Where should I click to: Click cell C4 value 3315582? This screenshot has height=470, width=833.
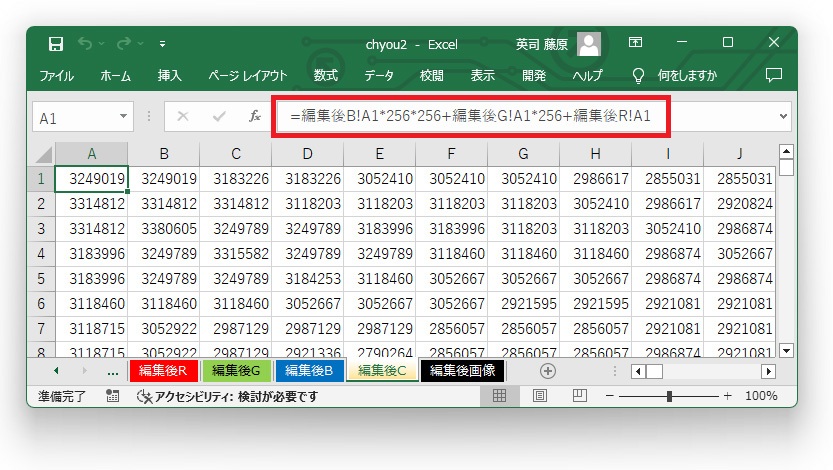pos(235,254)
